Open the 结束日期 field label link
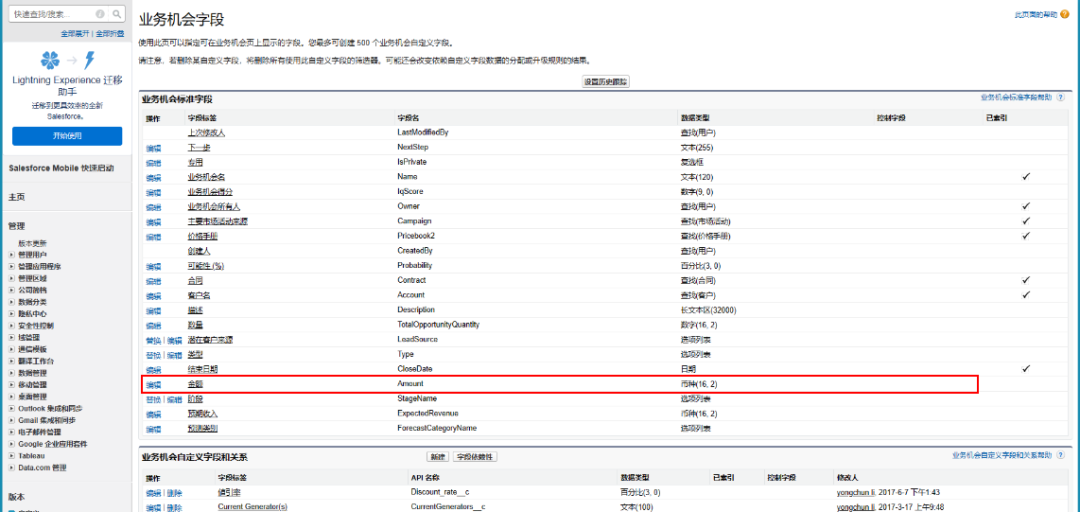The height and width of the screenshot is (512, 1080). [x=202, y=369]
